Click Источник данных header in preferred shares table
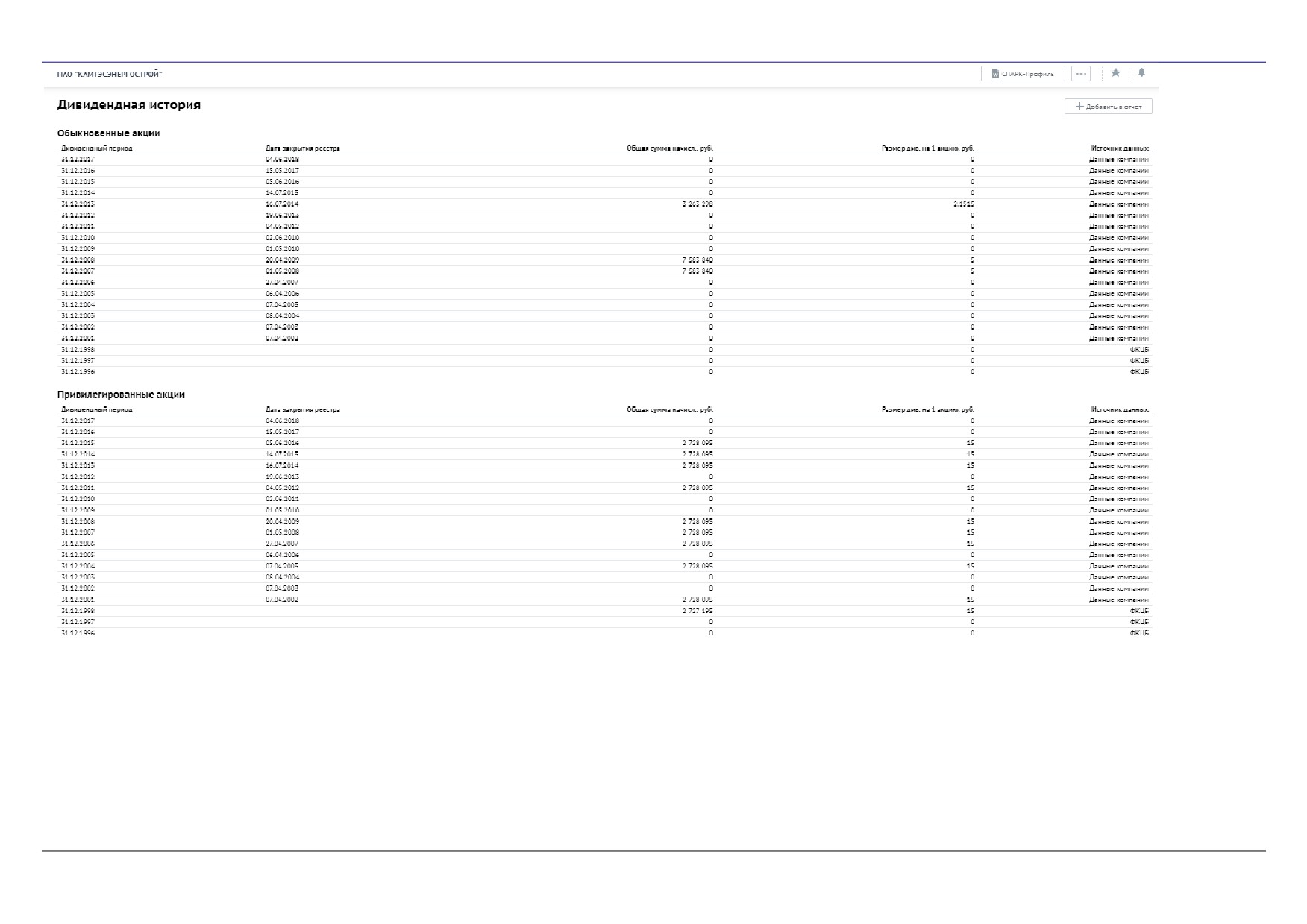1307x924 pixels. 1120,409
